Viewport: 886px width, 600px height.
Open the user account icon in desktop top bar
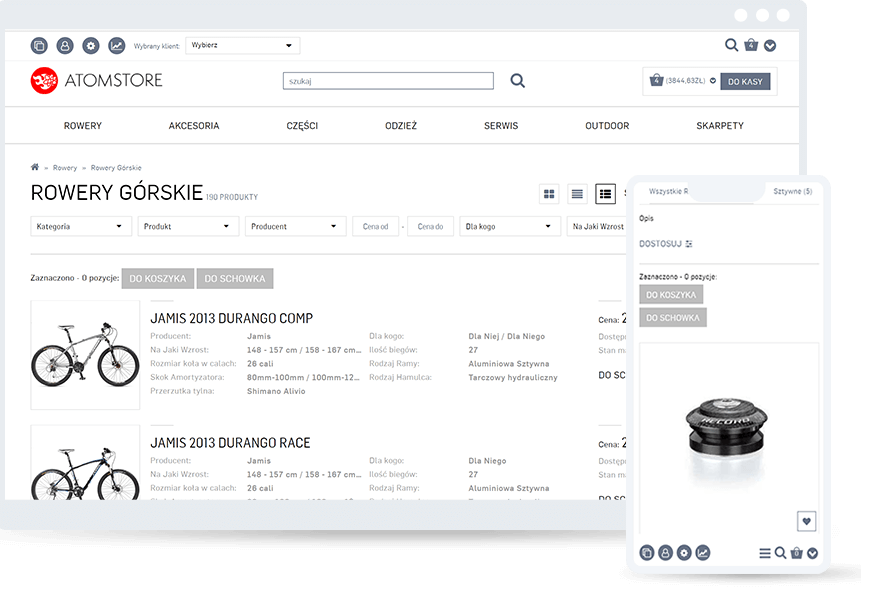[x=65, y=46]
